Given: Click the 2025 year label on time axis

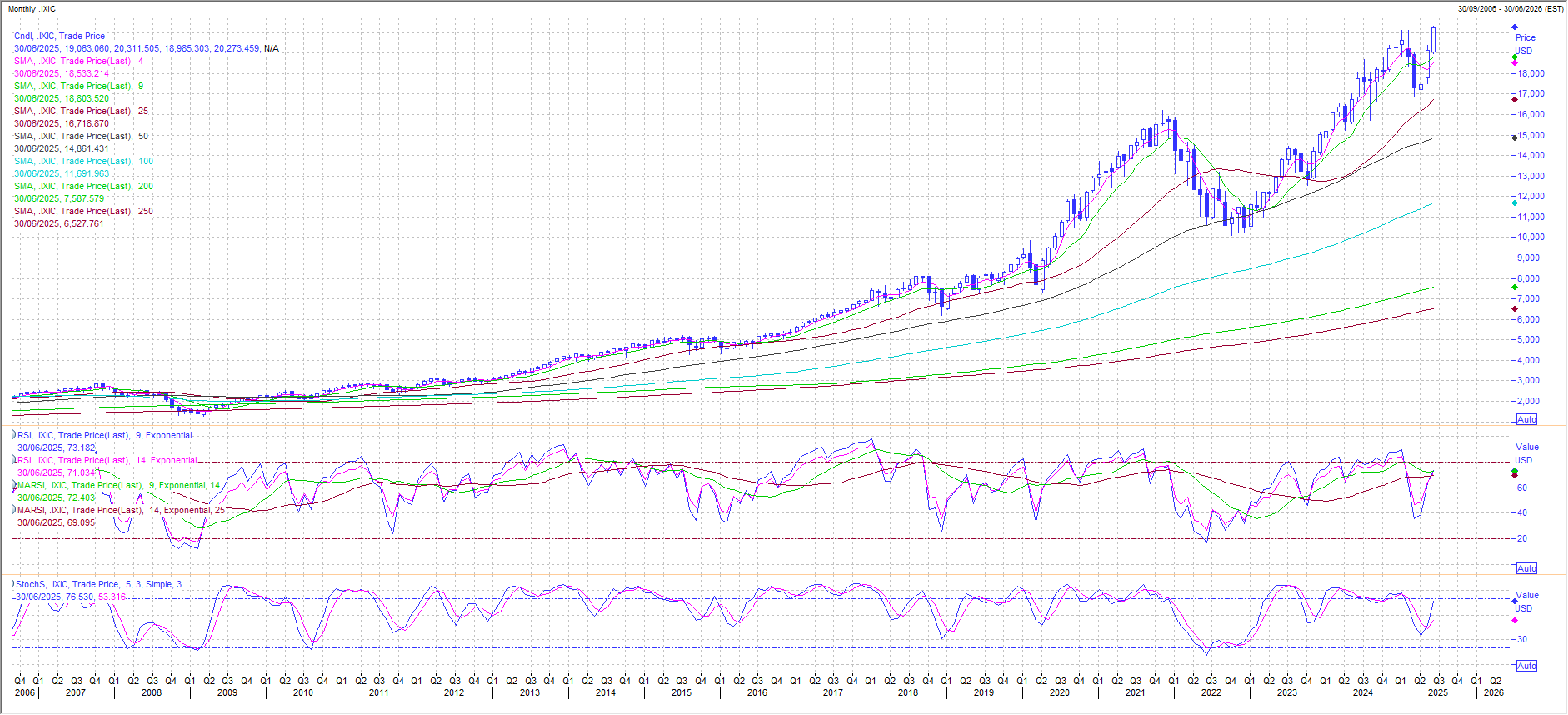Looking at the screenshot, I should pyautogui.click(x=1437, y=692).
